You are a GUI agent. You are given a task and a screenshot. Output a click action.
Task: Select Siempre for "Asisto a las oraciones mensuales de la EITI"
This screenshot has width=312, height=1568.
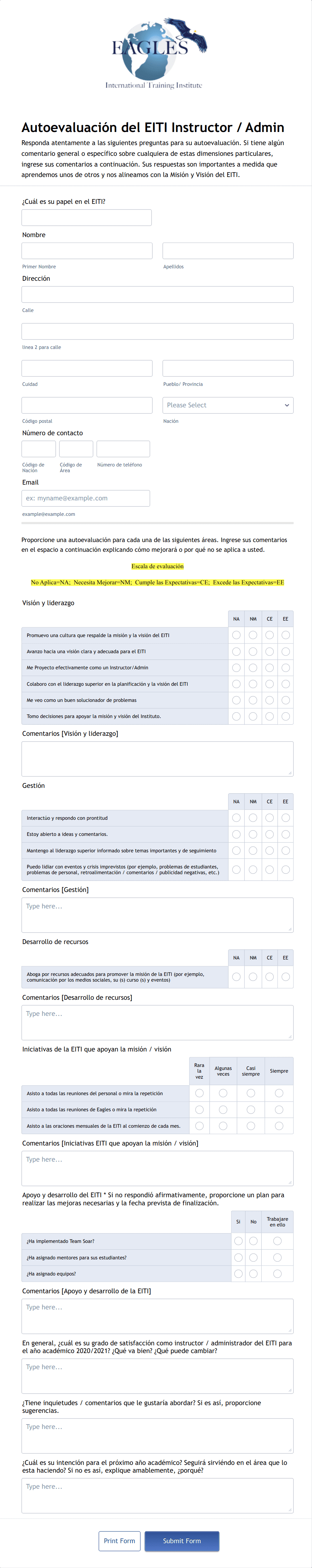(278, 1124)
